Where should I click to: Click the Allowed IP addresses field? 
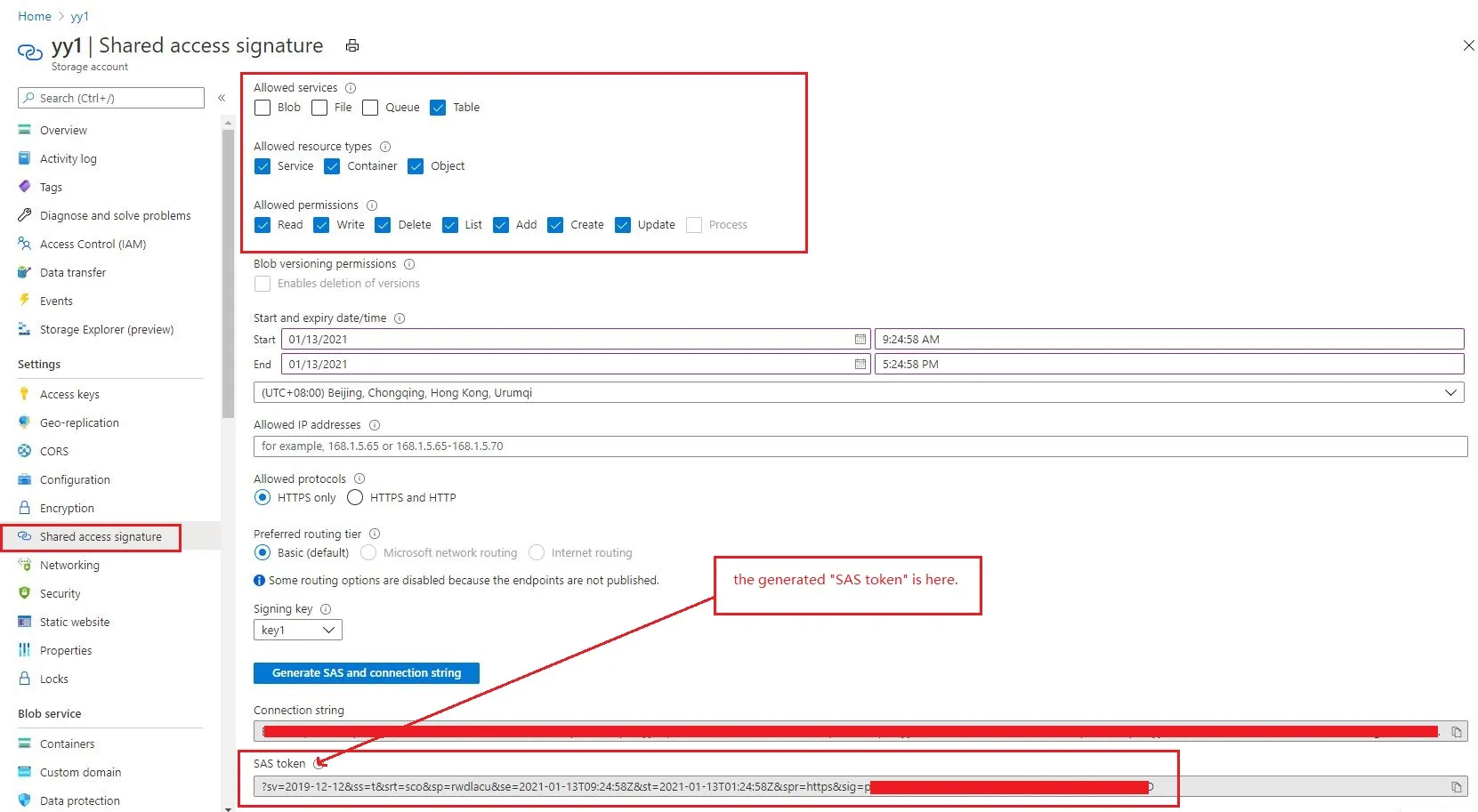click(860, 446)
